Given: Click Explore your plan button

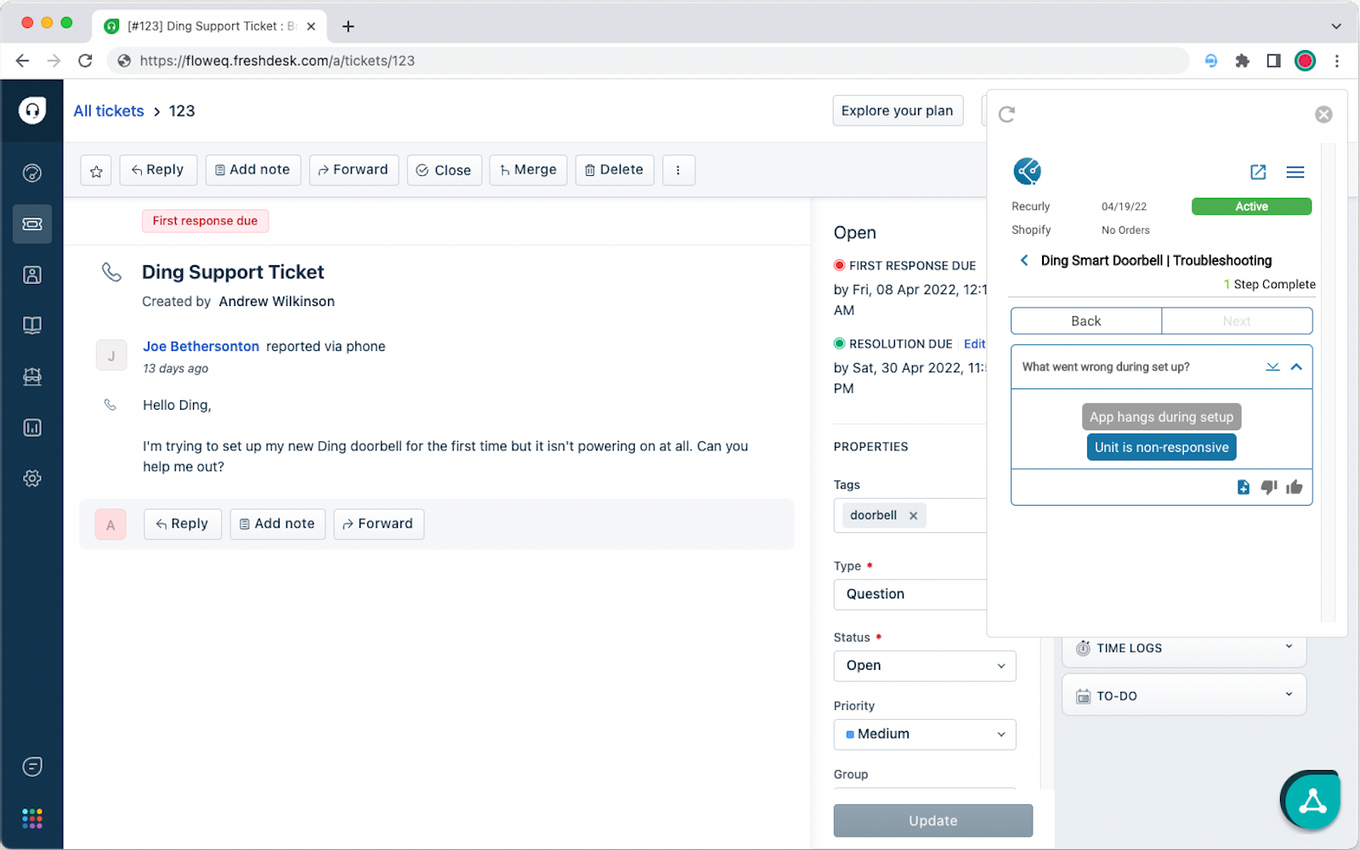Looking at the screenshot, I should 897,111.
